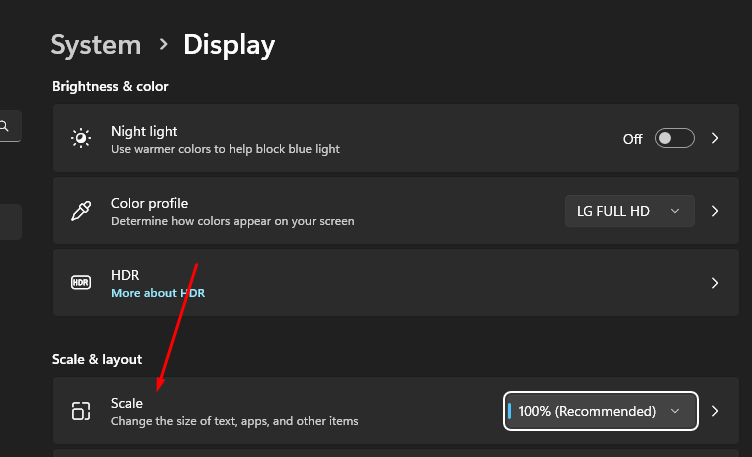Screen dimensions: 752x457
Task: Click the Night light sun icon
Action: click(x=81, y=138)
